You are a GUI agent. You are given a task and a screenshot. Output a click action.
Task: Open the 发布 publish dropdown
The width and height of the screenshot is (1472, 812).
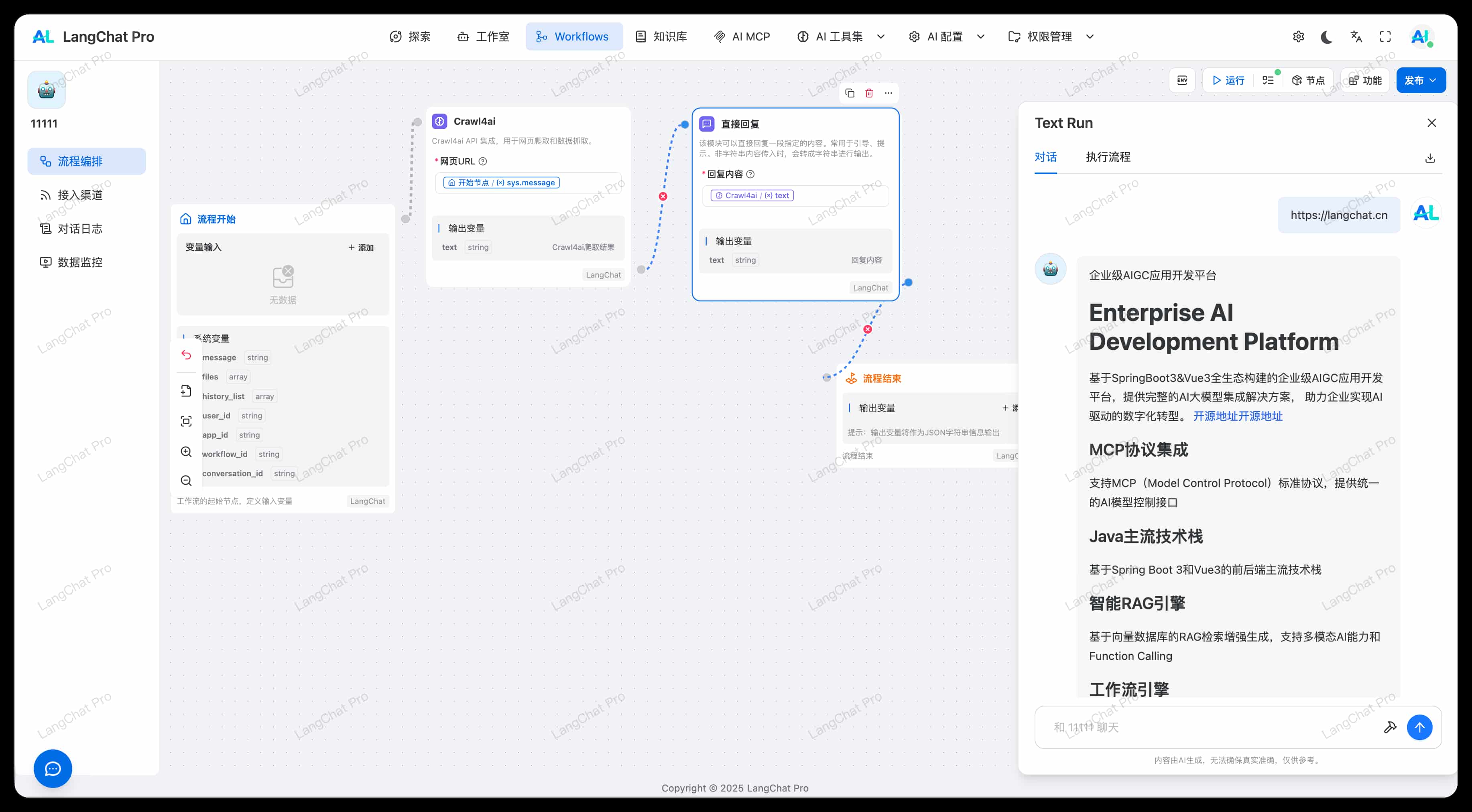click(x=1421, y=81)
